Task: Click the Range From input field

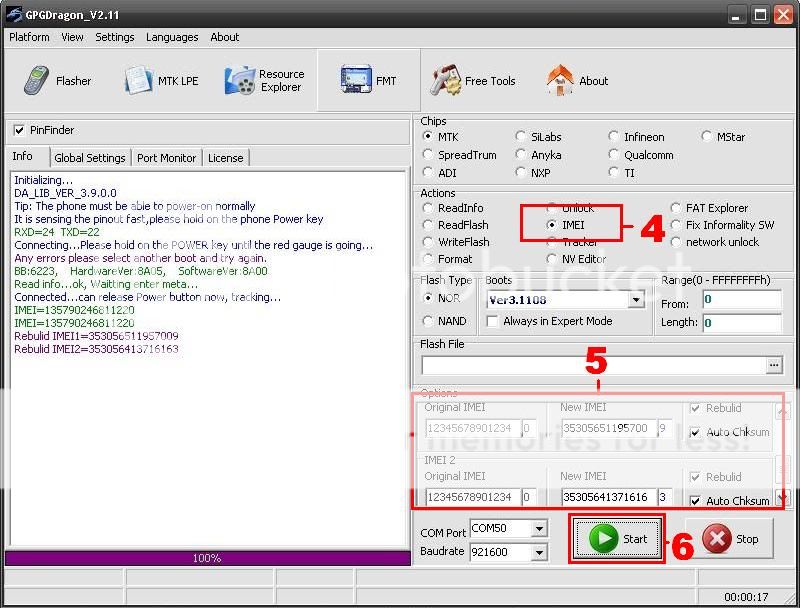Action: click(740, 299)
